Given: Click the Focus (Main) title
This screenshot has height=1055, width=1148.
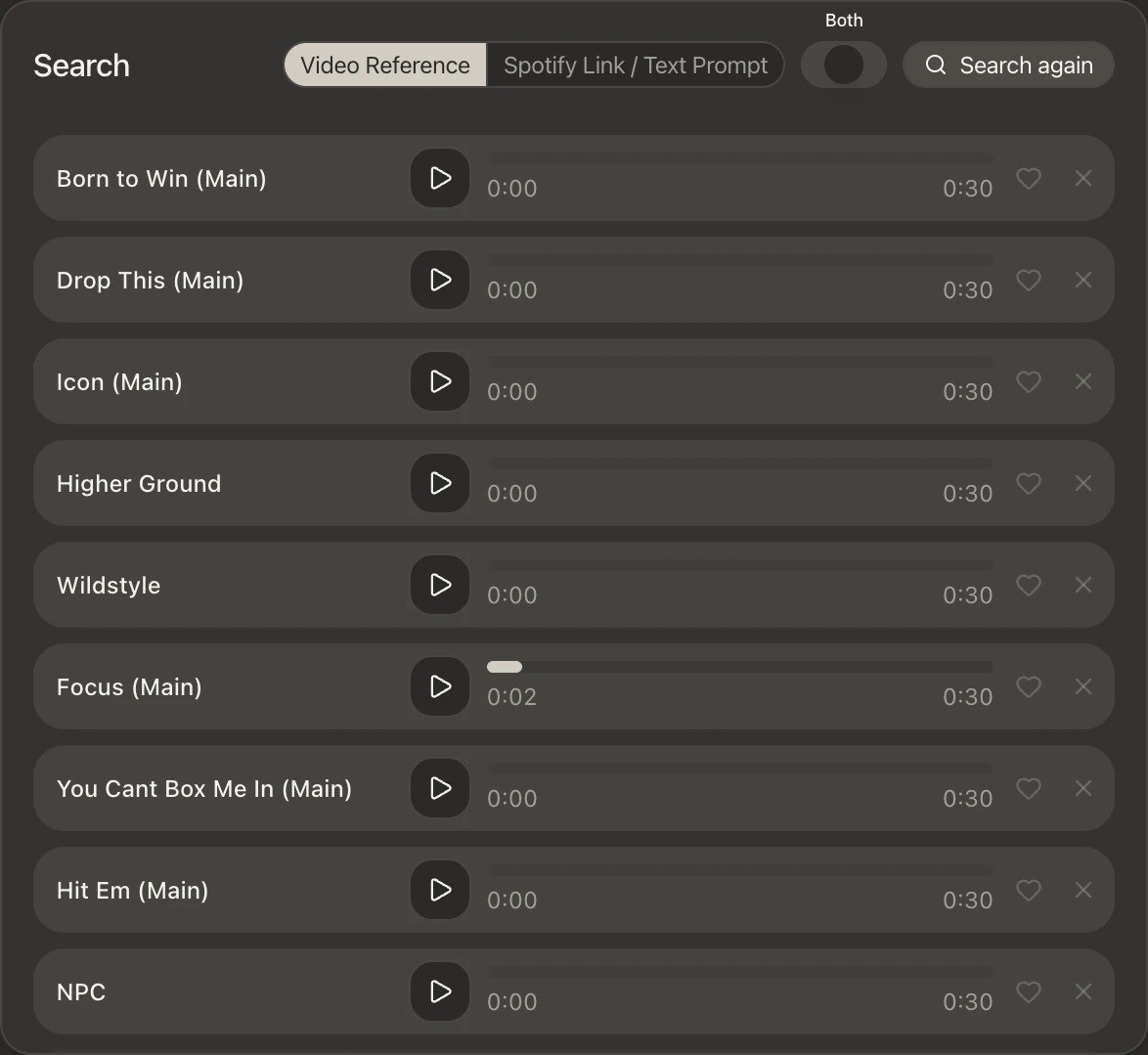Looking at the screenshot, I should pyautogui.click(x=129, y=687).
